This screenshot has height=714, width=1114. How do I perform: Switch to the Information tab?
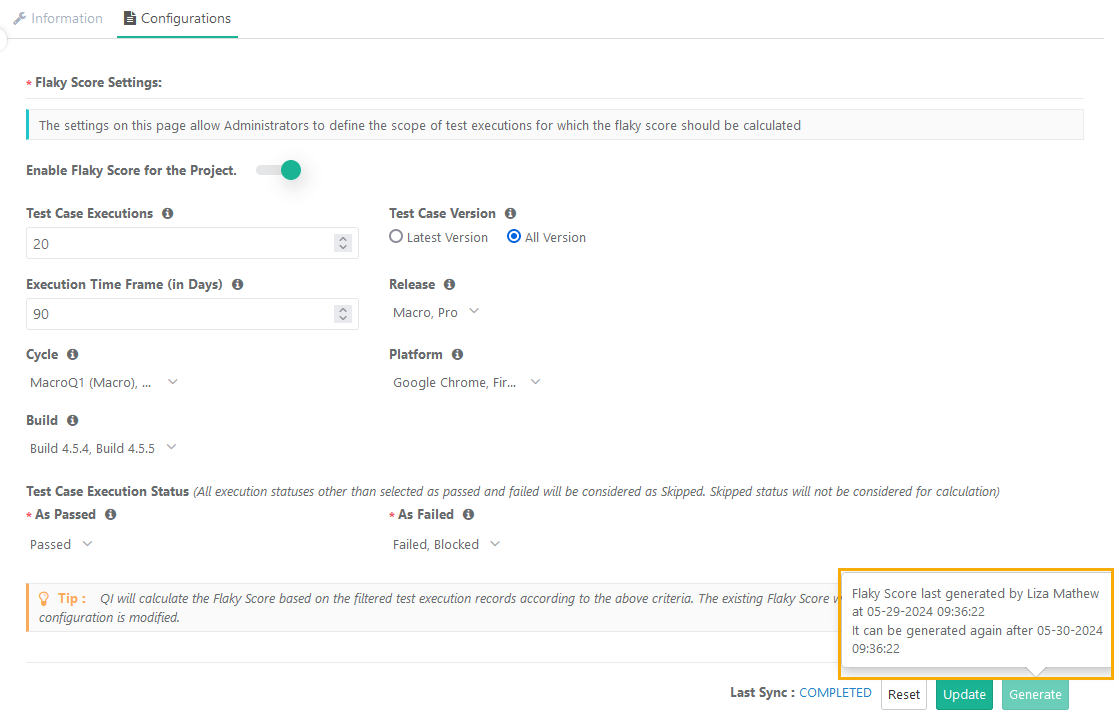pyautogui.click(x=58, y=19)
